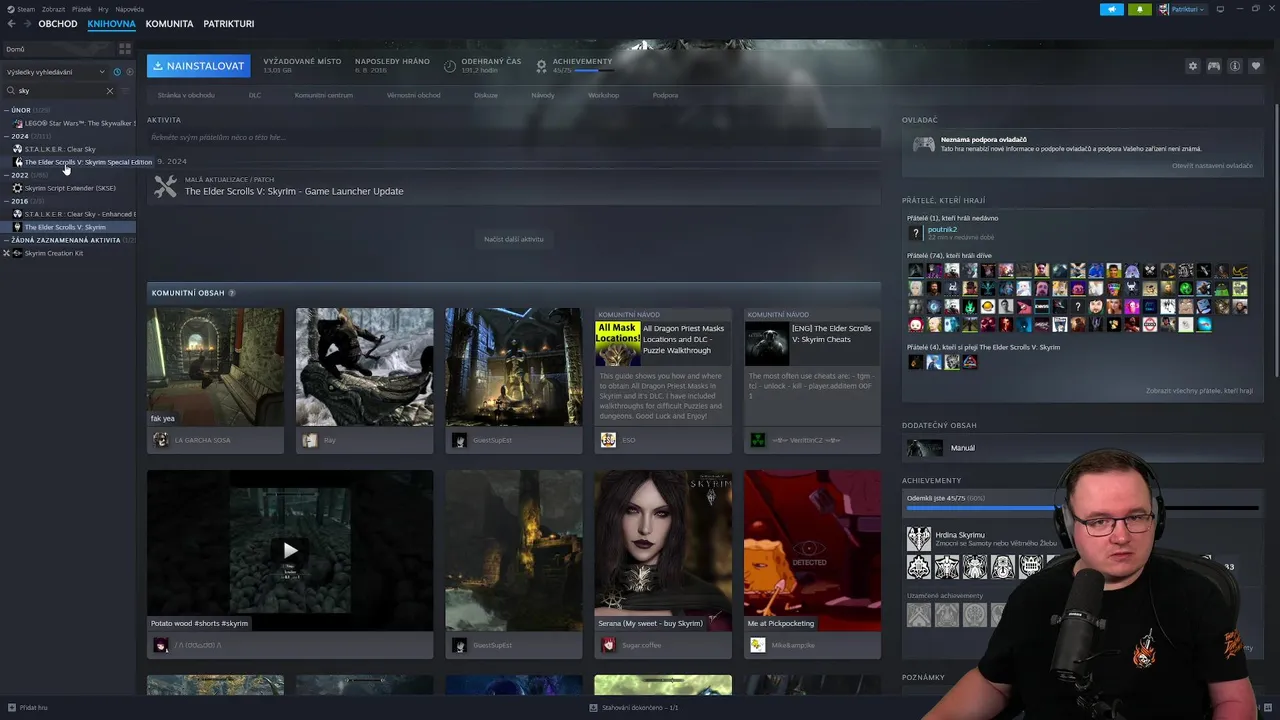Open Stránka v obchodu link
Image resolution: width=1280 pixels, height=720 pixels.
(186, 95)
